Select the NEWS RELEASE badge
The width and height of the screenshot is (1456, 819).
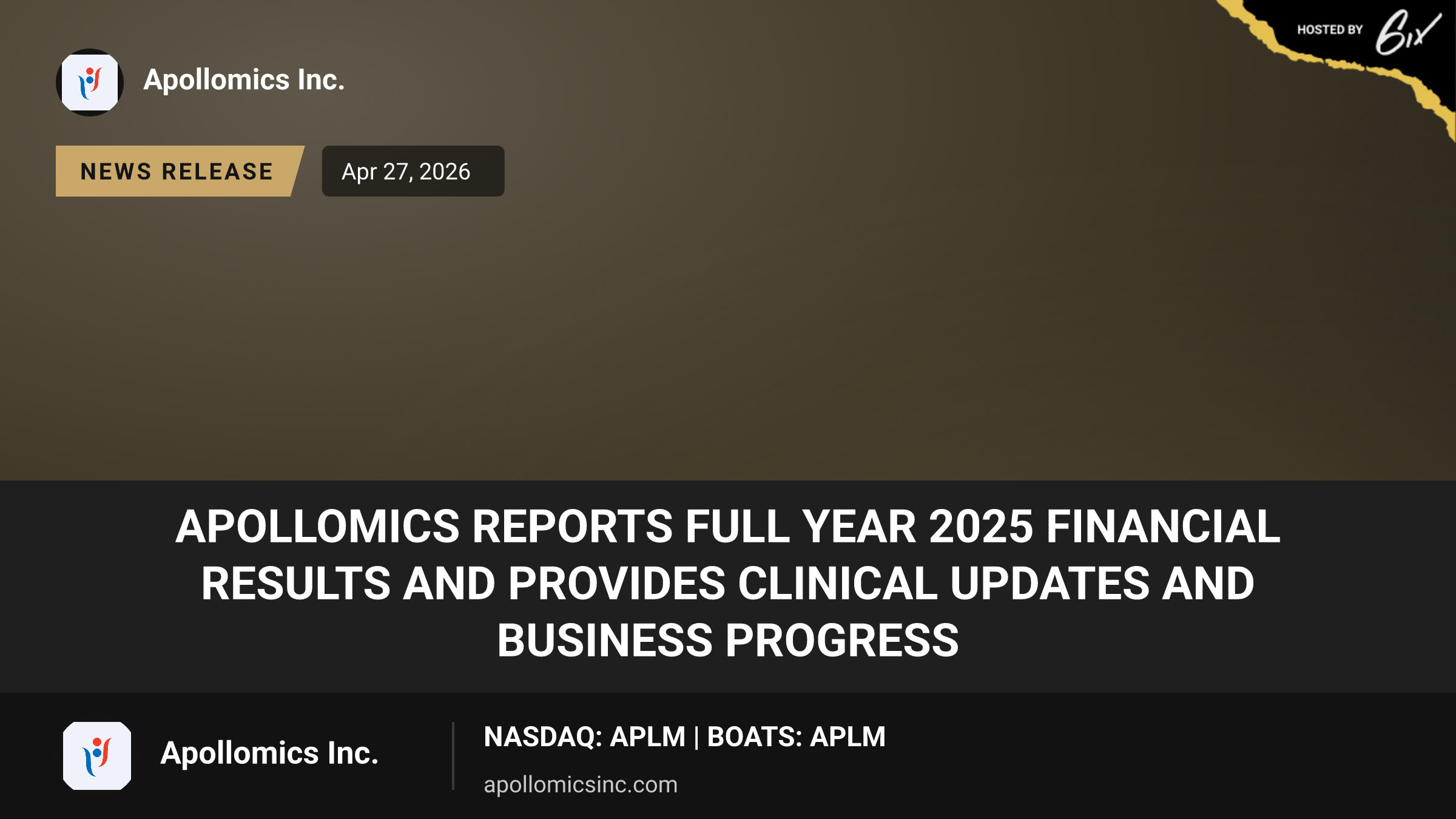pyautogui.click(x=180, y=171)
